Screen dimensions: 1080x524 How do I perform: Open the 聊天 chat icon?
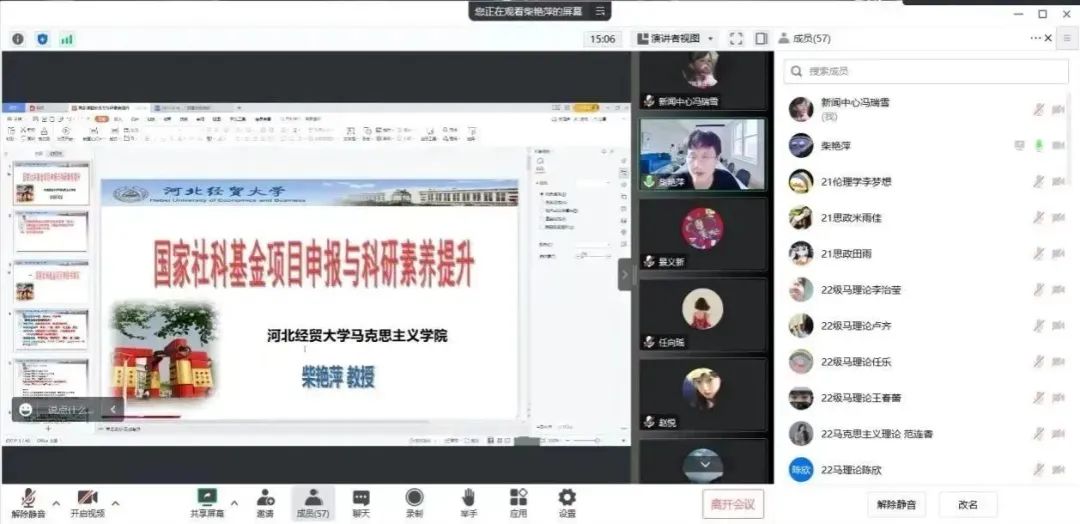coord(361,497)
